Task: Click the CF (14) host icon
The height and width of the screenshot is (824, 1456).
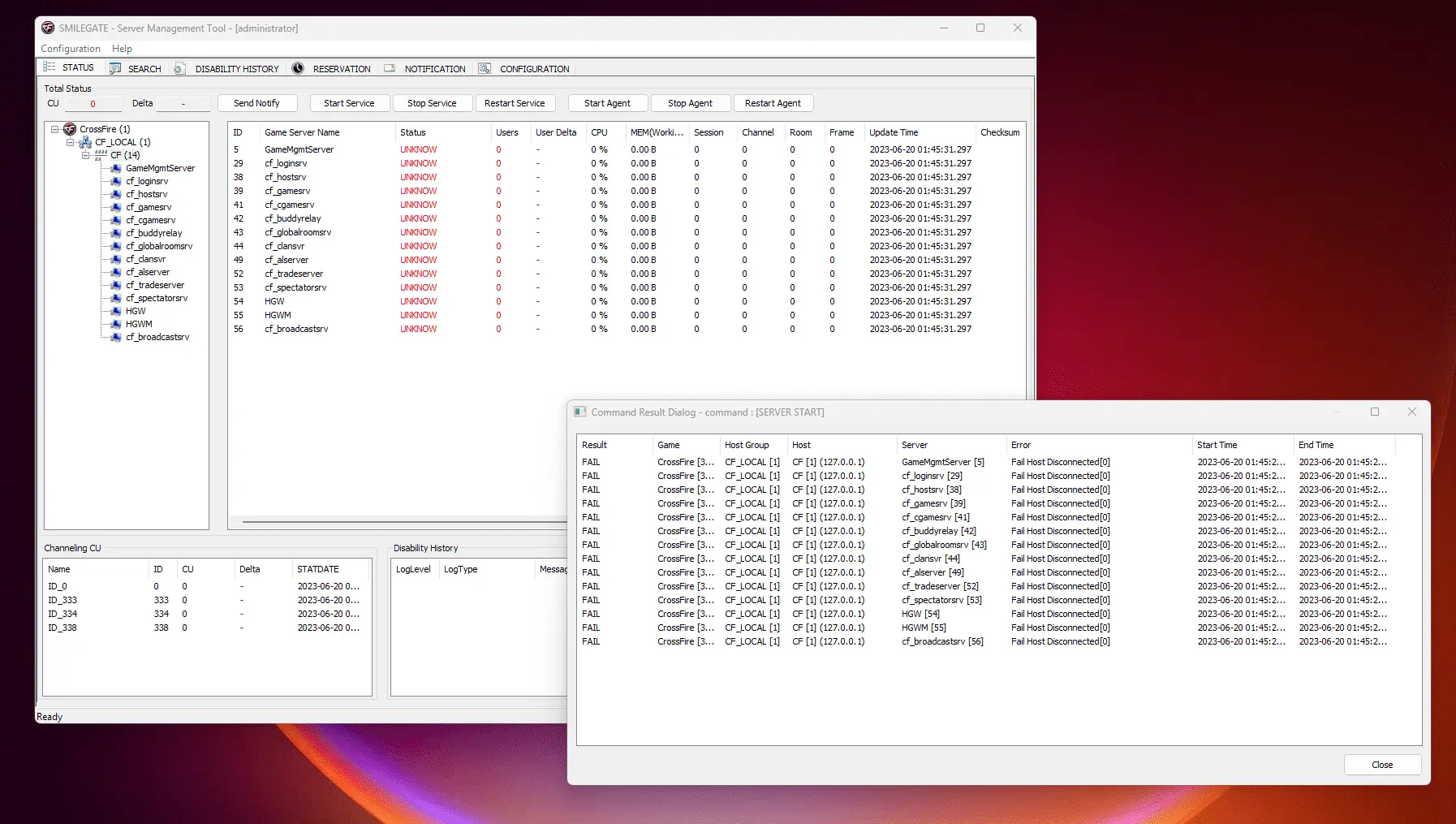Action: click(x=101, y=154)
